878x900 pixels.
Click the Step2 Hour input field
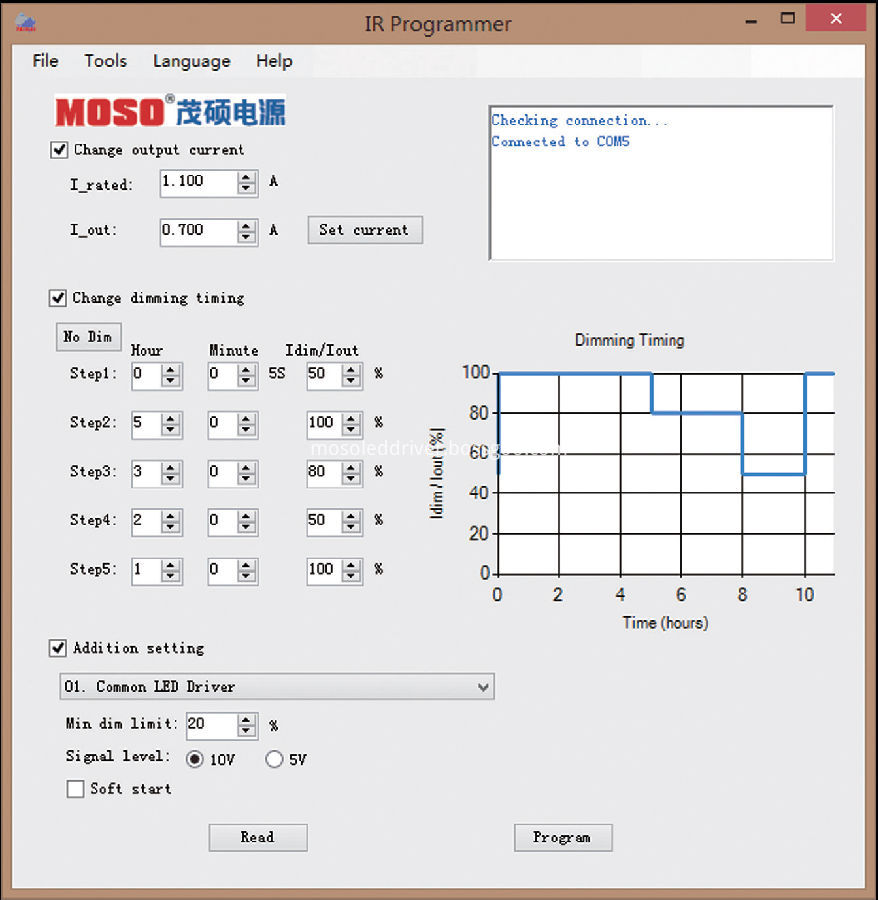pos(146,423)
